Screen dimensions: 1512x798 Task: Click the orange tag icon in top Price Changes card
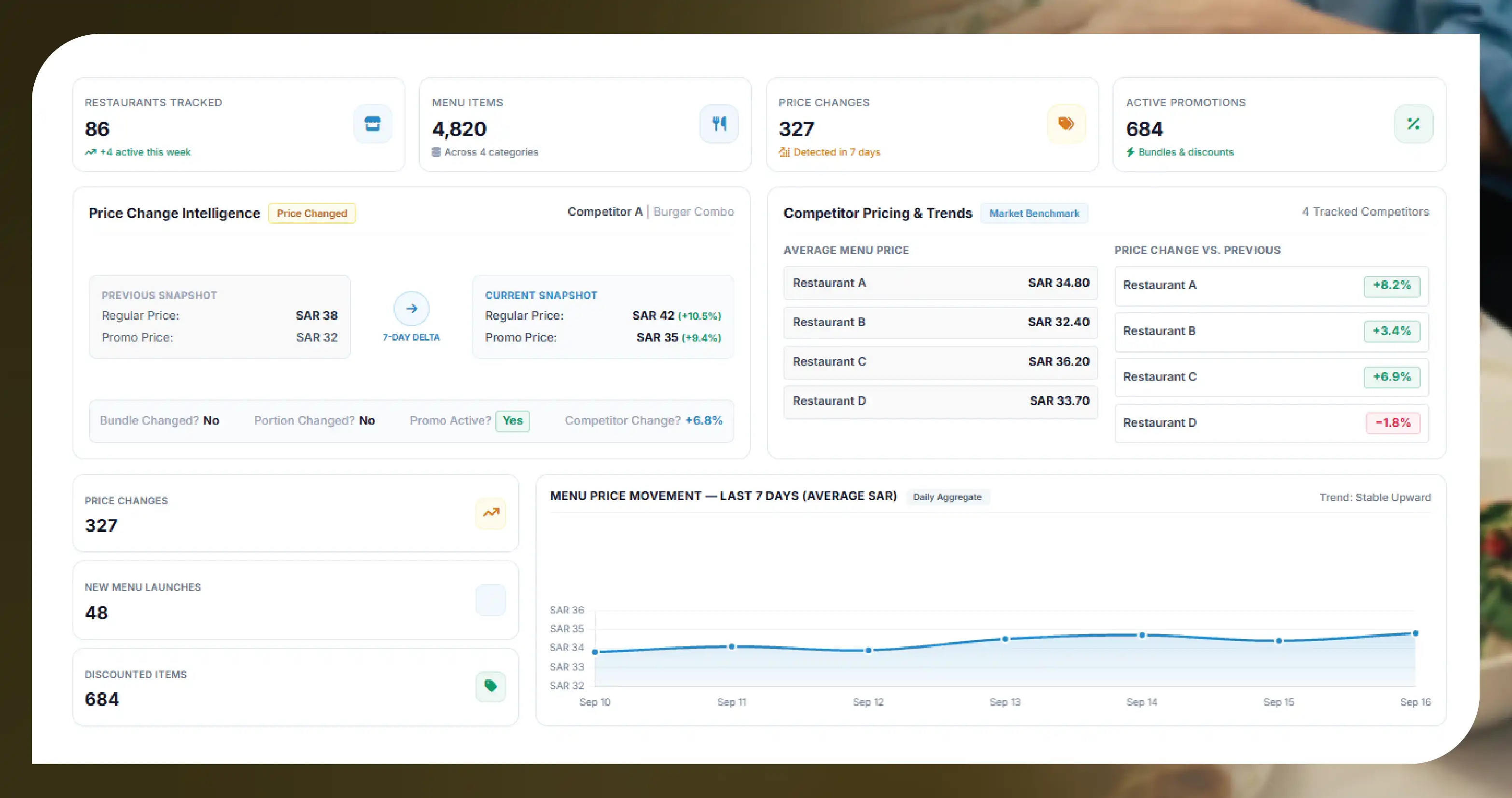1066,124
